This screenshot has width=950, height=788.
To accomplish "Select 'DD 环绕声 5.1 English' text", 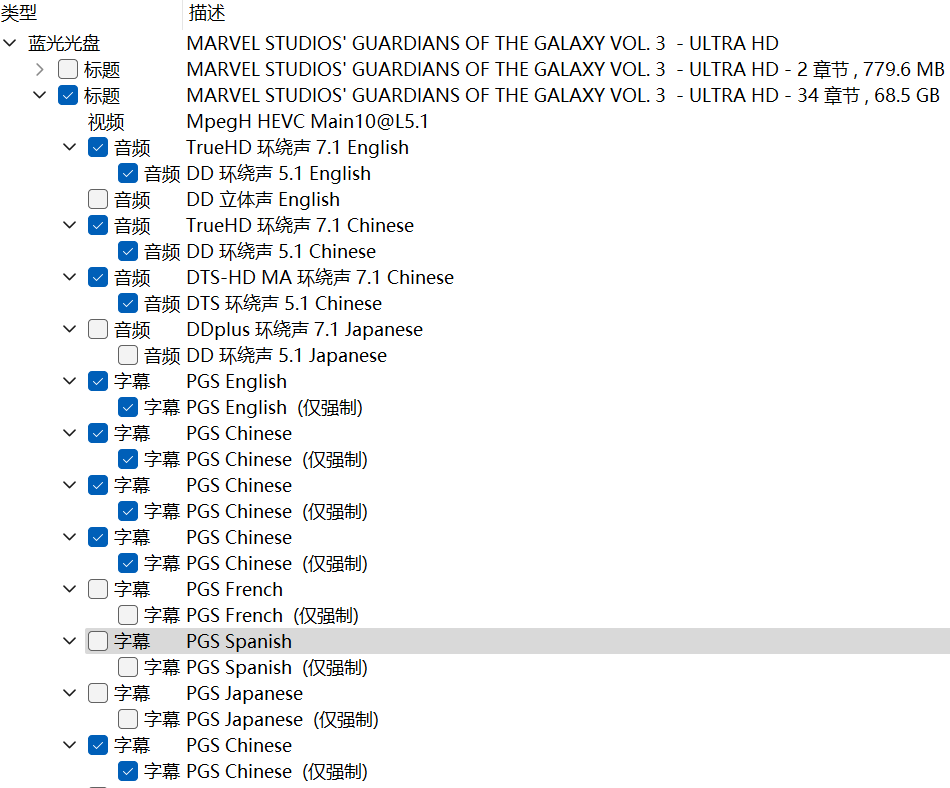I will (279, 173).
